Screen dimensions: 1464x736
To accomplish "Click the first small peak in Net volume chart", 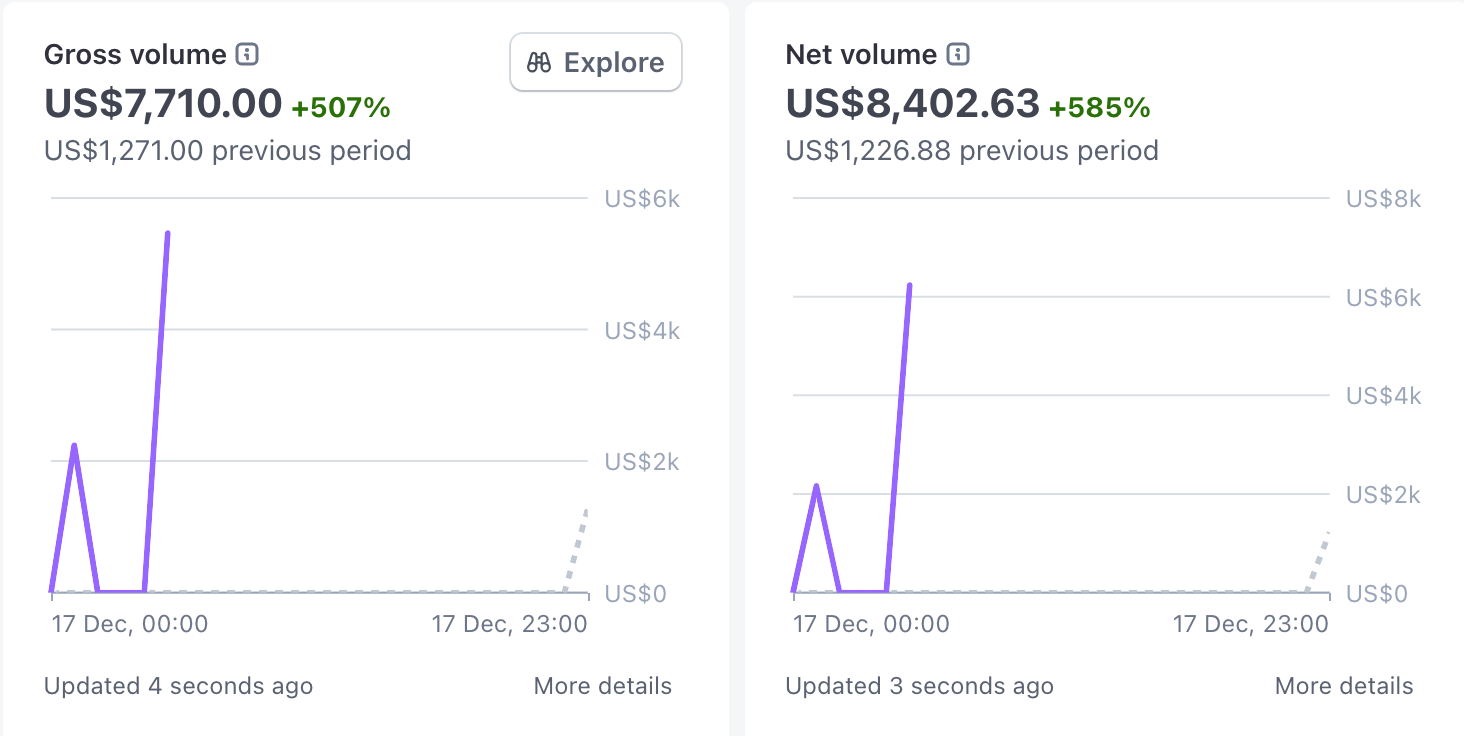I will (817, 487).
